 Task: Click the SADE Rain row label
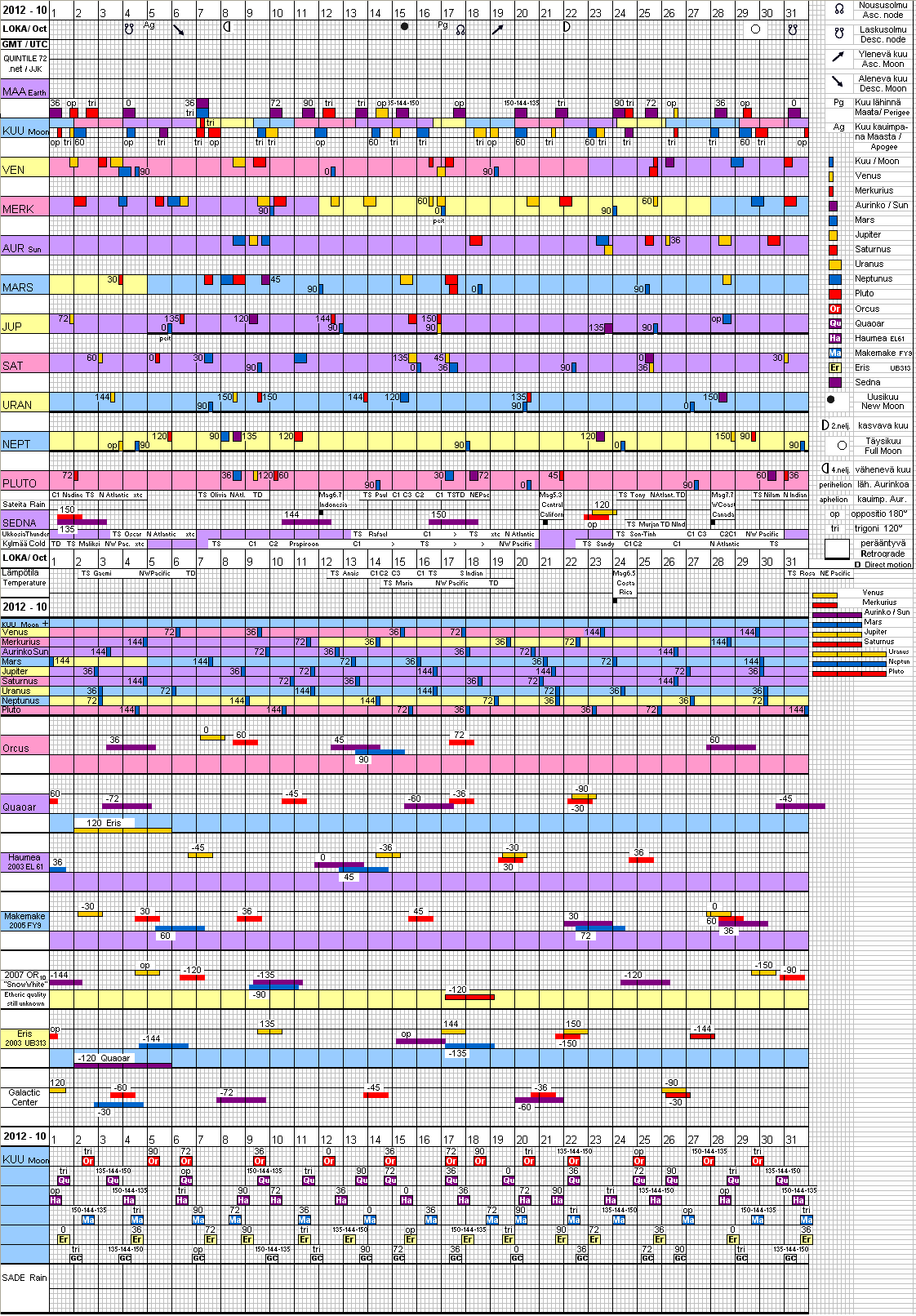(24, 1278)
